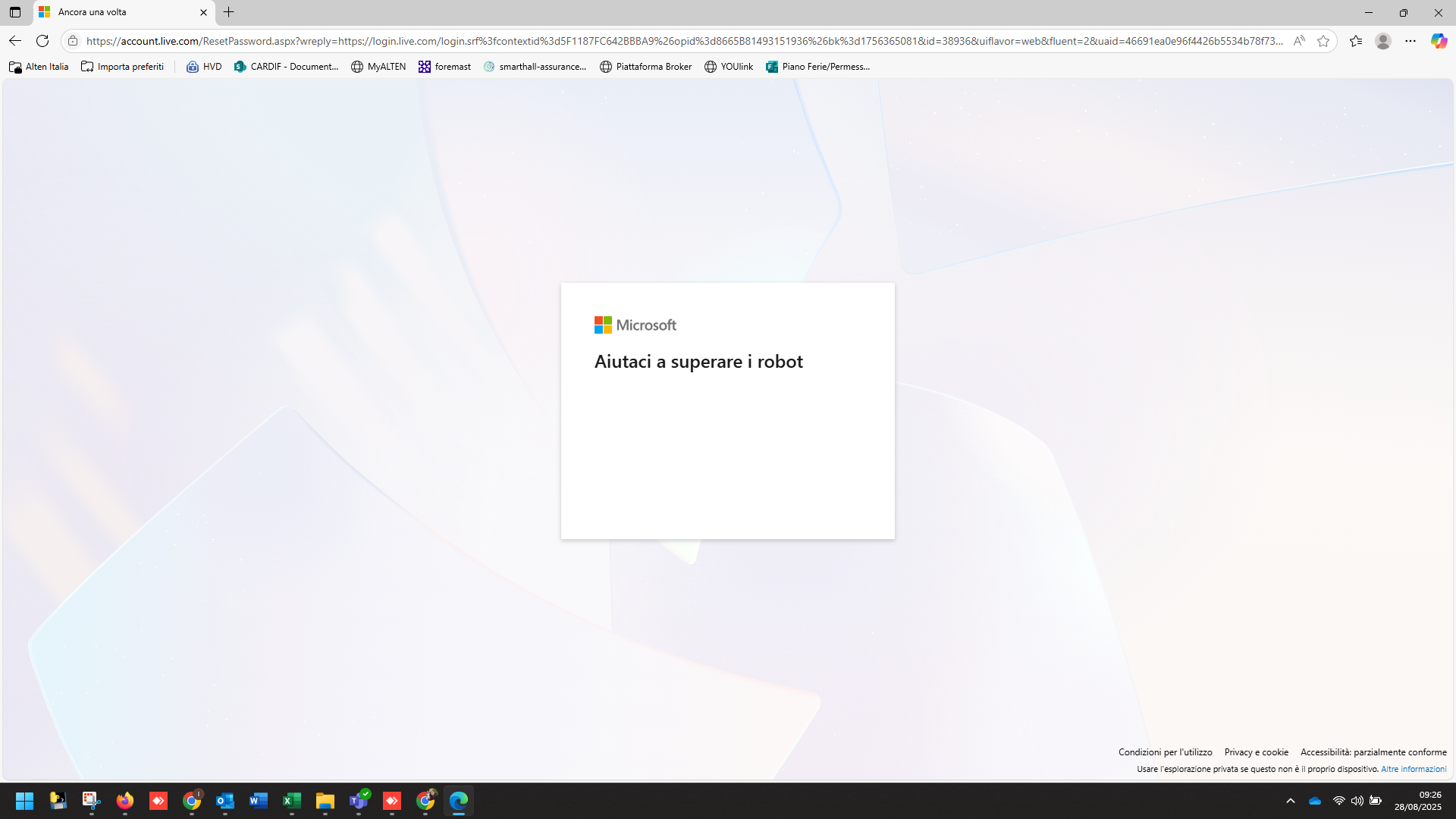Open Outlook from the taskbar

click(225, 801)
